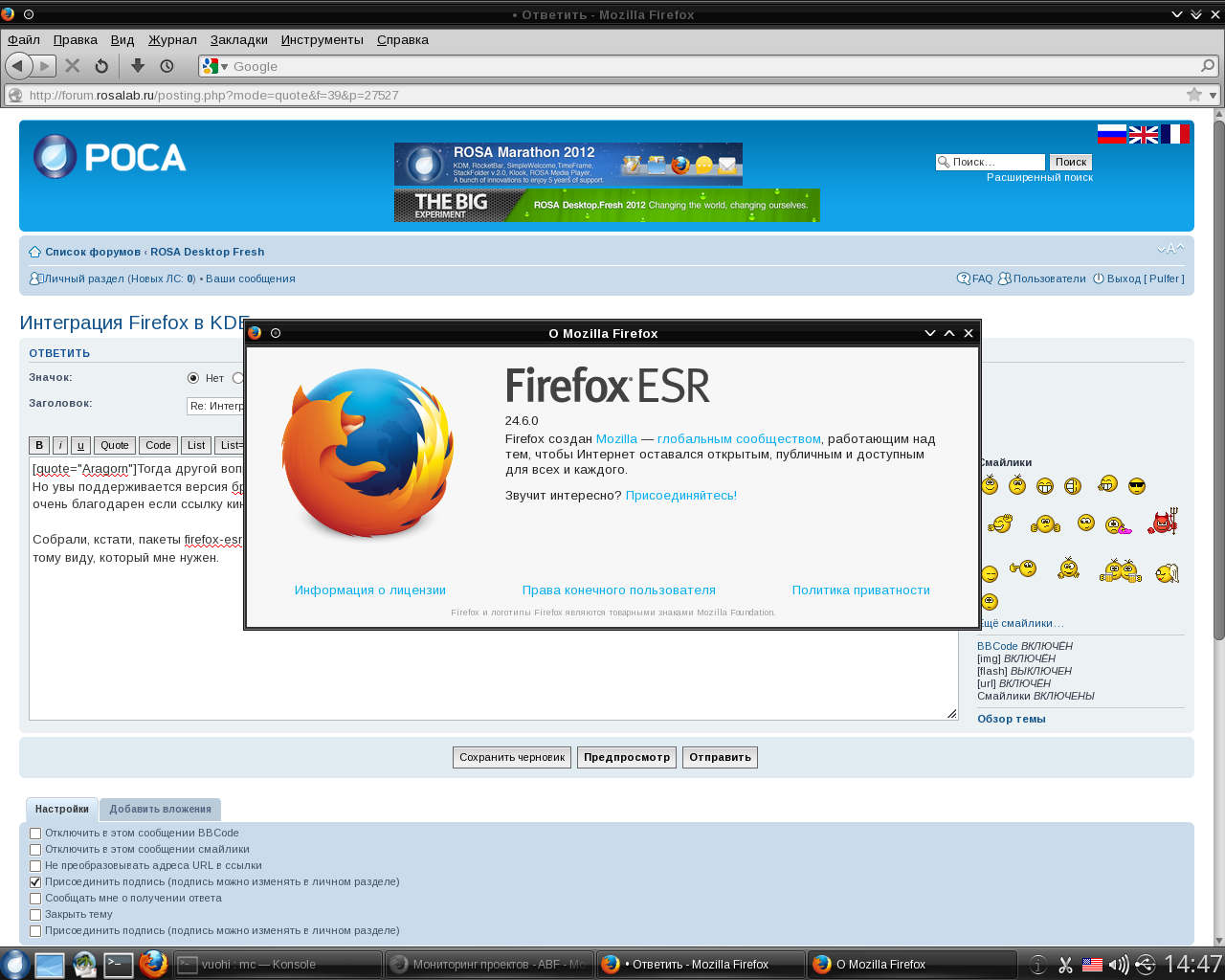Click the 'Ещё смайлики…' link
1225x980 pixels.
click(1020, 623)
